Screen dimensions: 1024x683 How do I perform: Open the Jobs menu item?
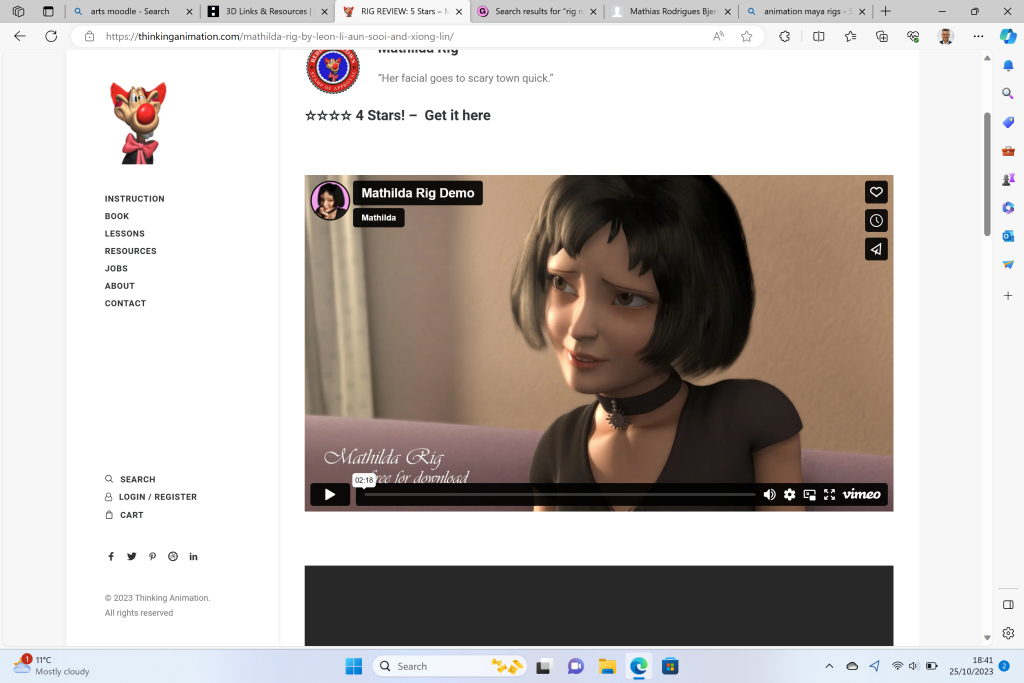(x=116, y=268)
